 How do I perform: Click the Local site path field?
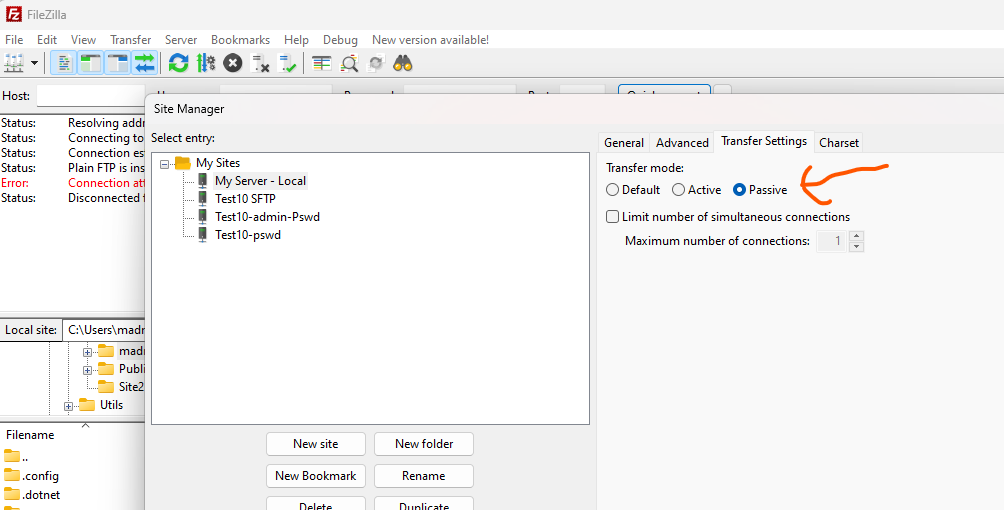click(x=104, y=330)
